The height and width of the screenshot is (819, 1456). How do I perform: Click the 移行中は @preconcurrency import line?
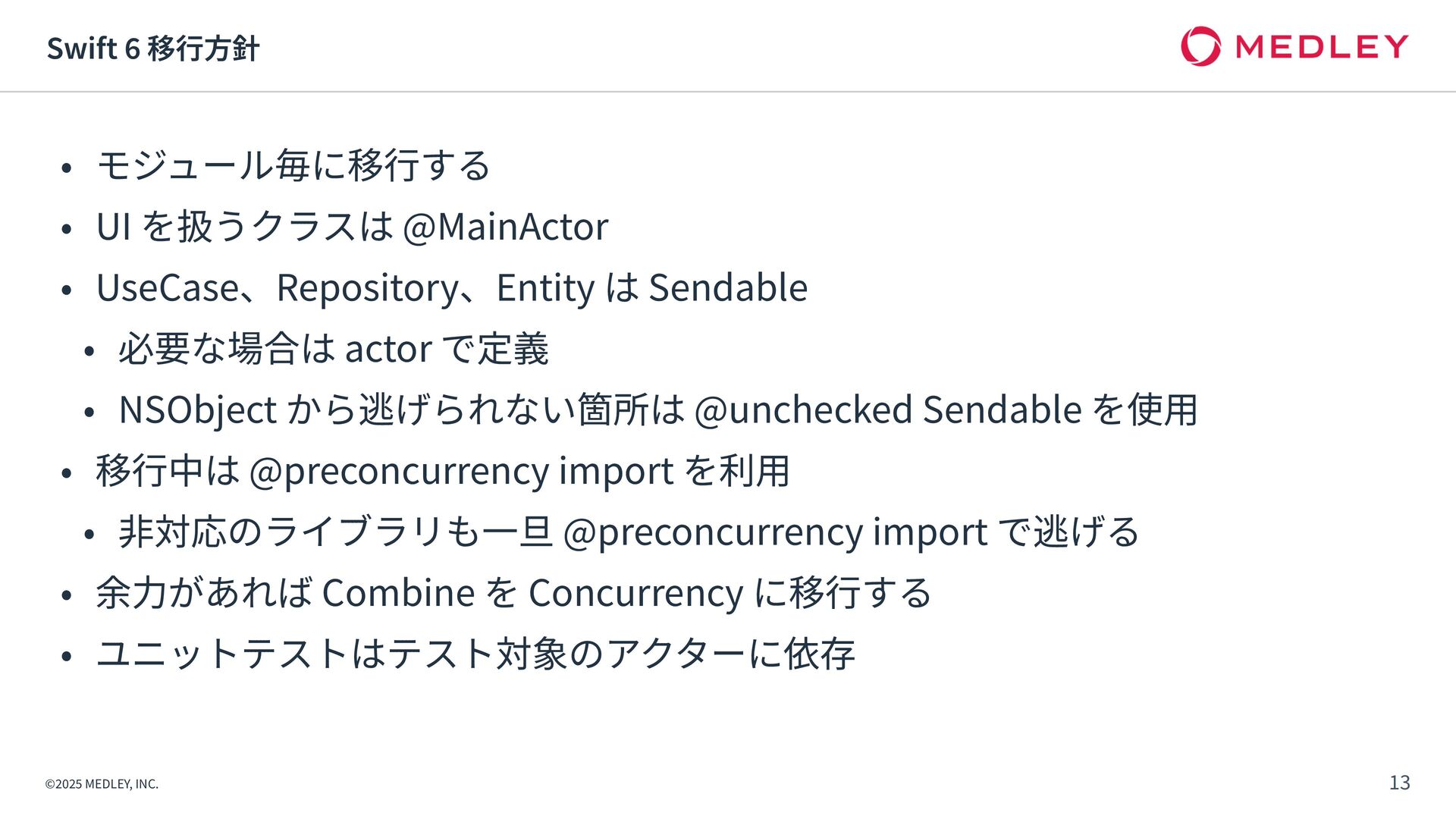(443, 471)
